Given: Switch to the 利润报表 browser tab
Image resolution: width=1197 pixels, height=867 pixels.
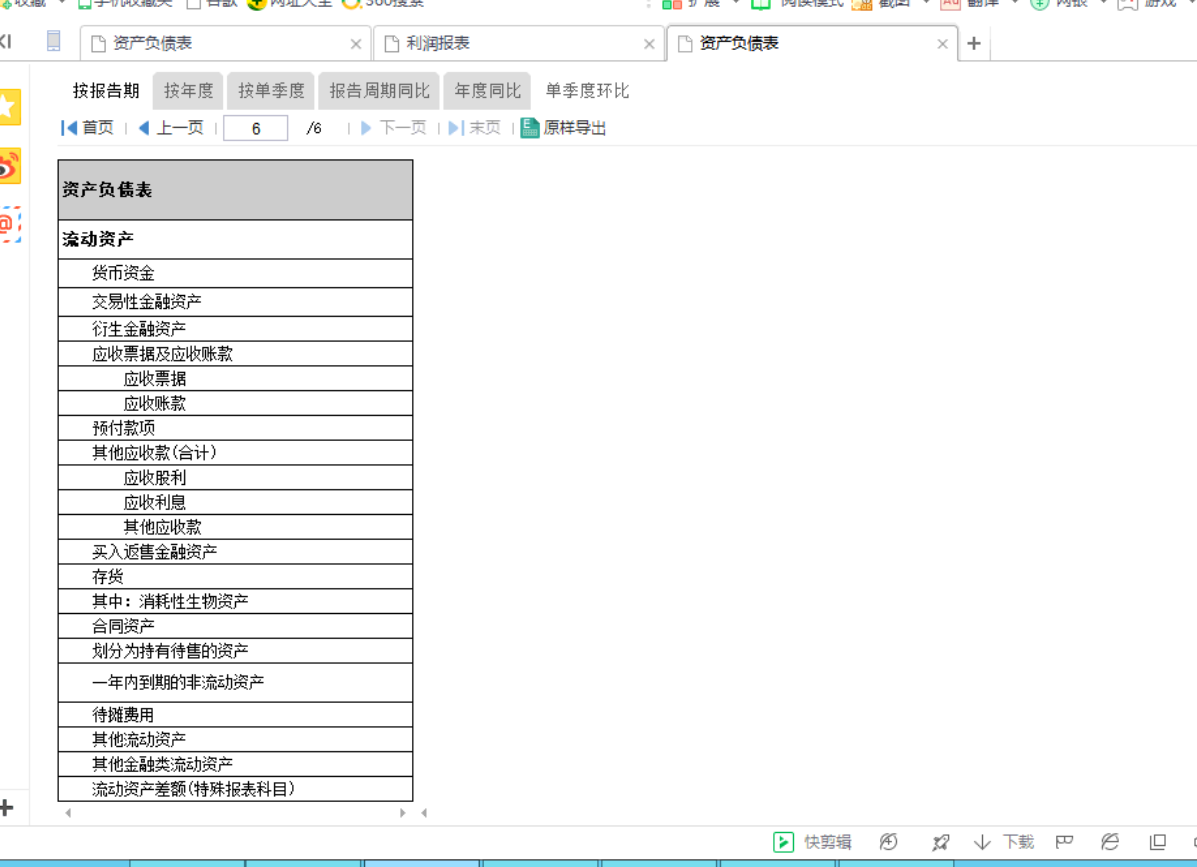Looking at the screenshot, I should pyautogui.click(x=519, y=44).
